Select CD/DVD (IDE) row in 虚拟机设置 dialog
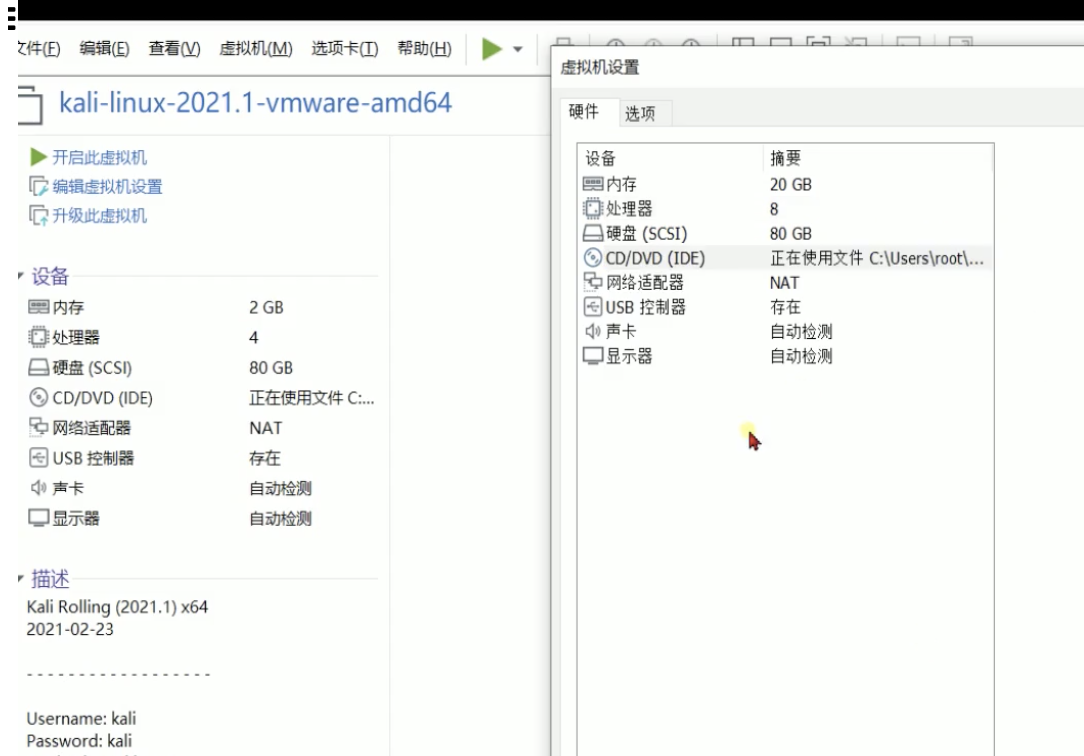This screenshot has height=756, width=1084. (785, 258)
